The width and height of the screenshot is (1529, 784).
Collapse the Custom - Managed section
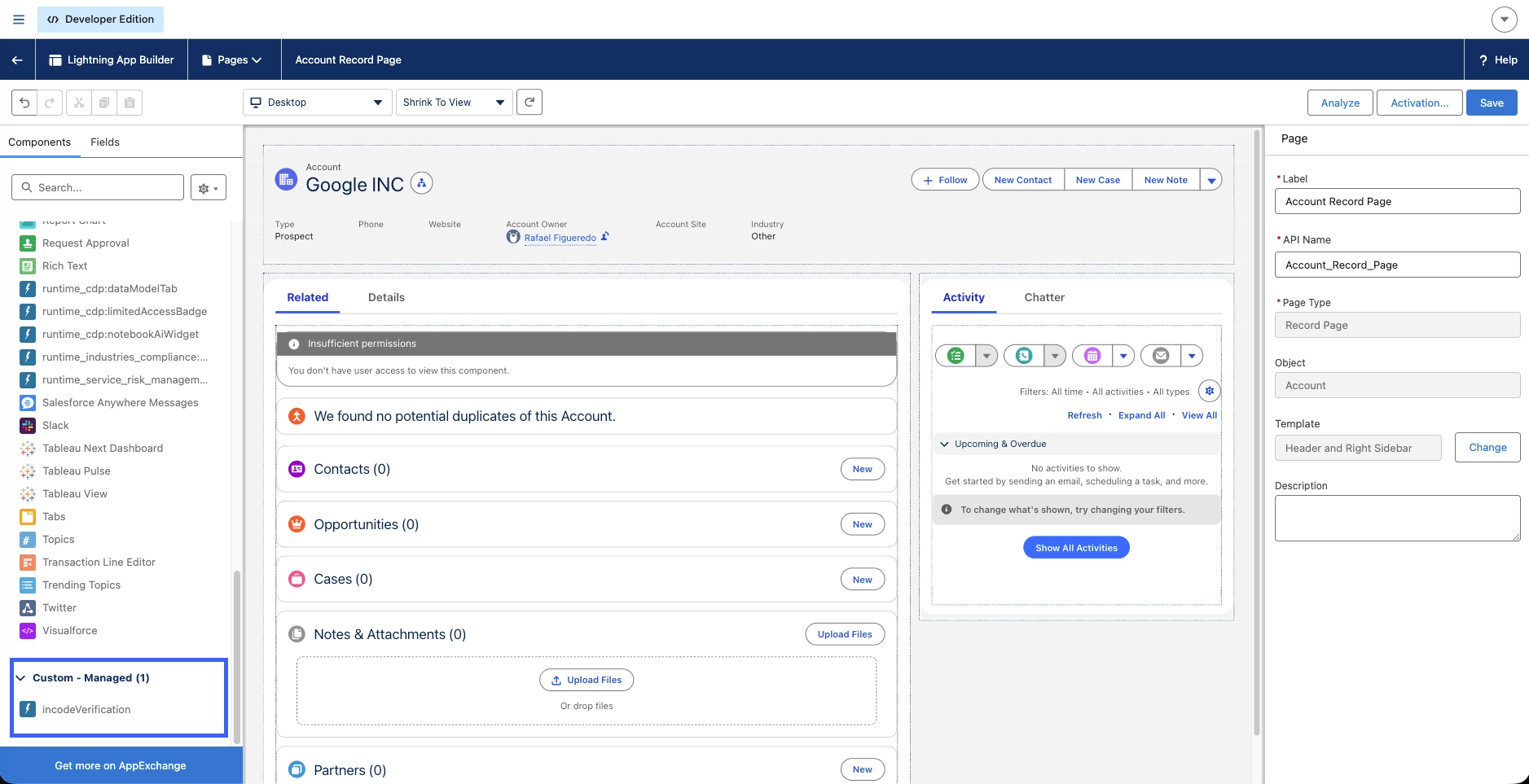21,678
